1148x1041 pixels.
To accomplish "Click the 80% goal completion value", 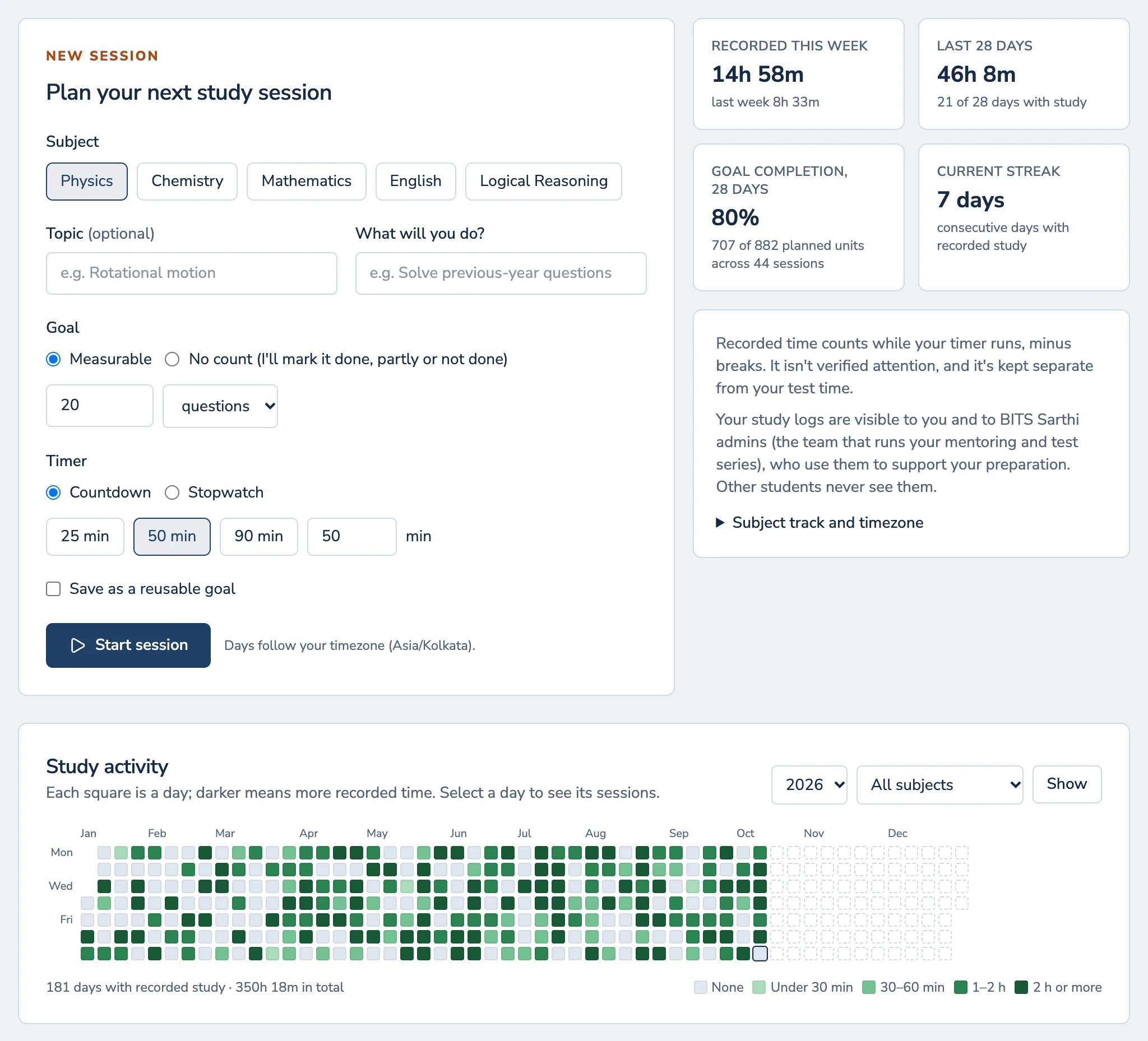I will coord(735,217).
